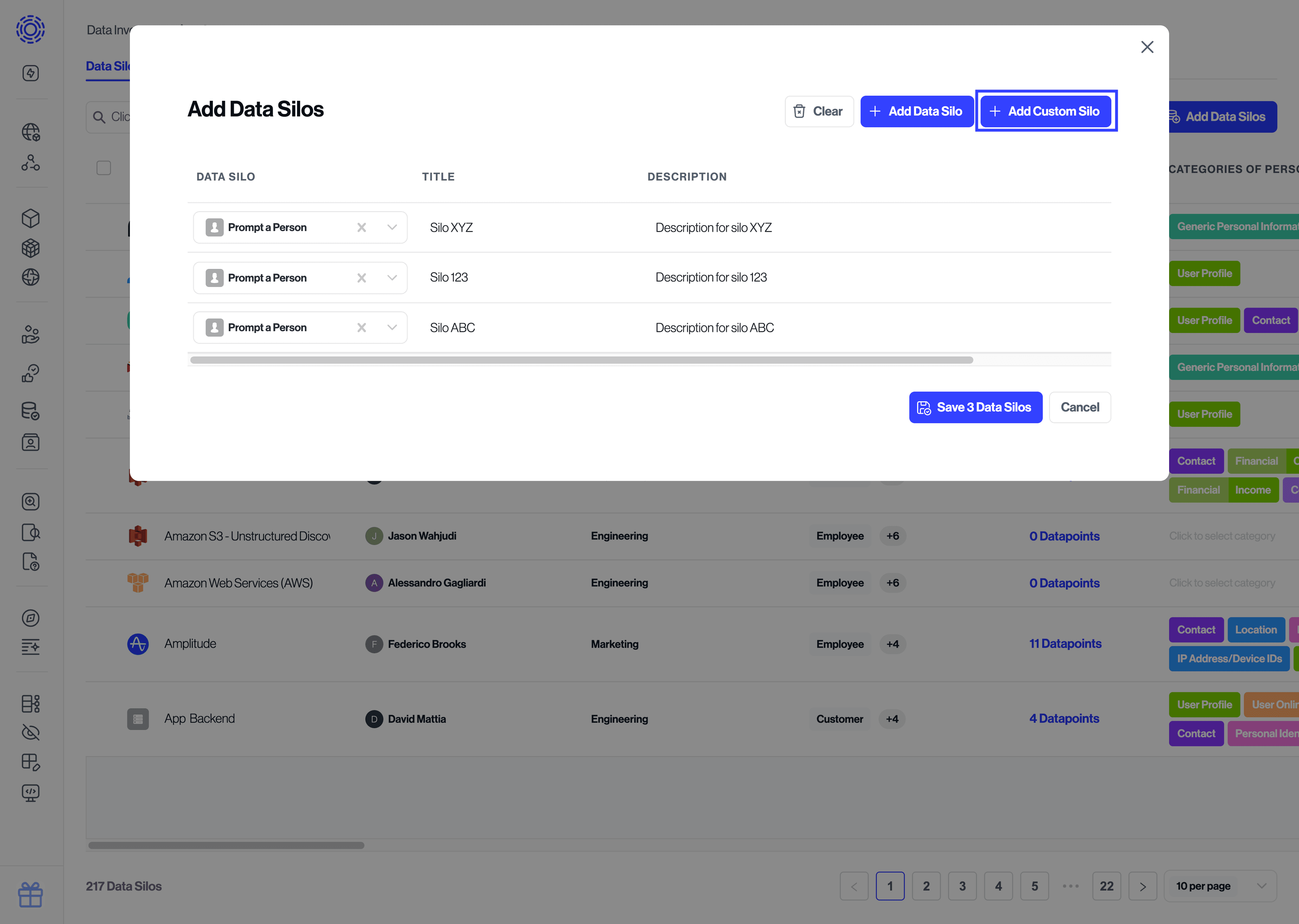The width and height of the screenshot is (1299, 924).
Task: Open 0 Datapoints for Amazon Web Services
Action: pyautogui.click(x=1064, y=583)
